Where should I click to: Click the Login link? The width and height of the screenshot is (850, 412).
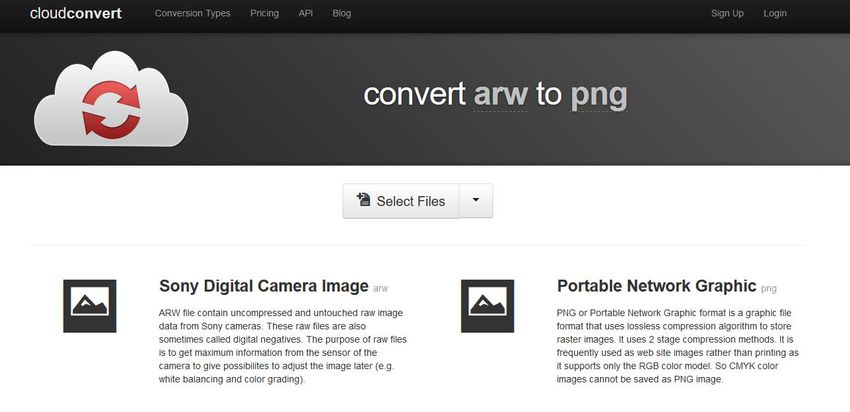(x=775, y=14)
